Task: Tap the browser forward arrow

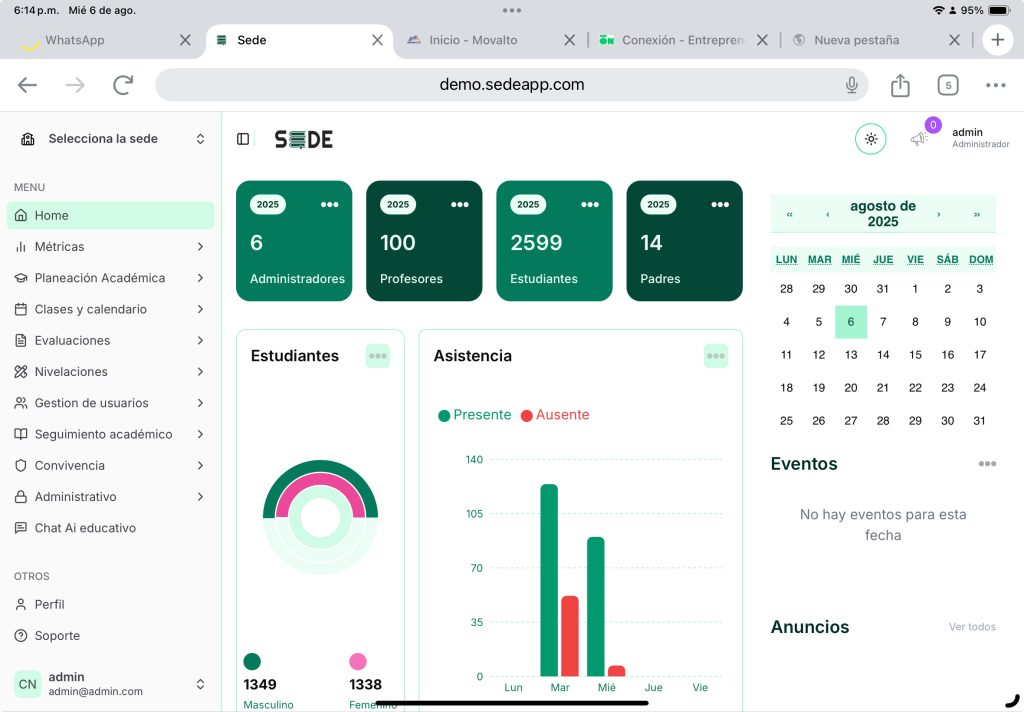Action: pos(75,85)
